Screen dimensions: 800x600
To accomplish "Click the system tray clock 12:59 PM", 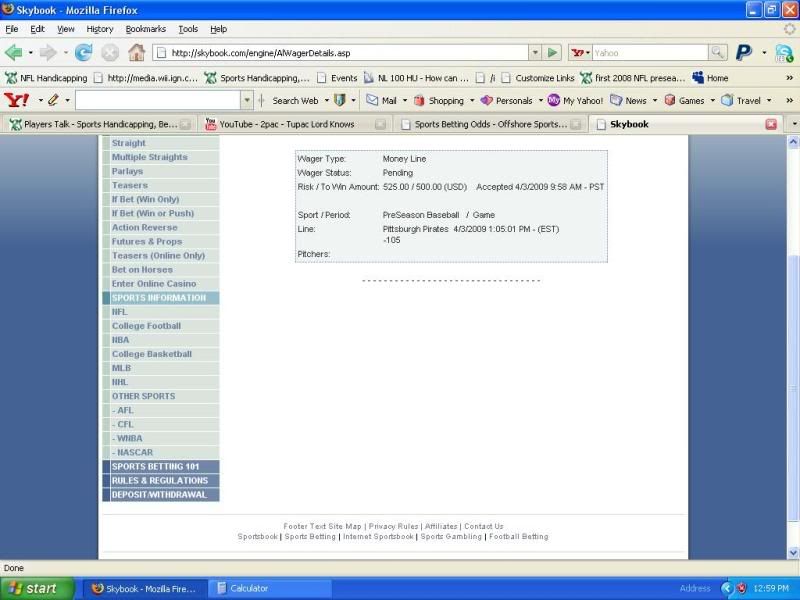I will click(771, 588).
